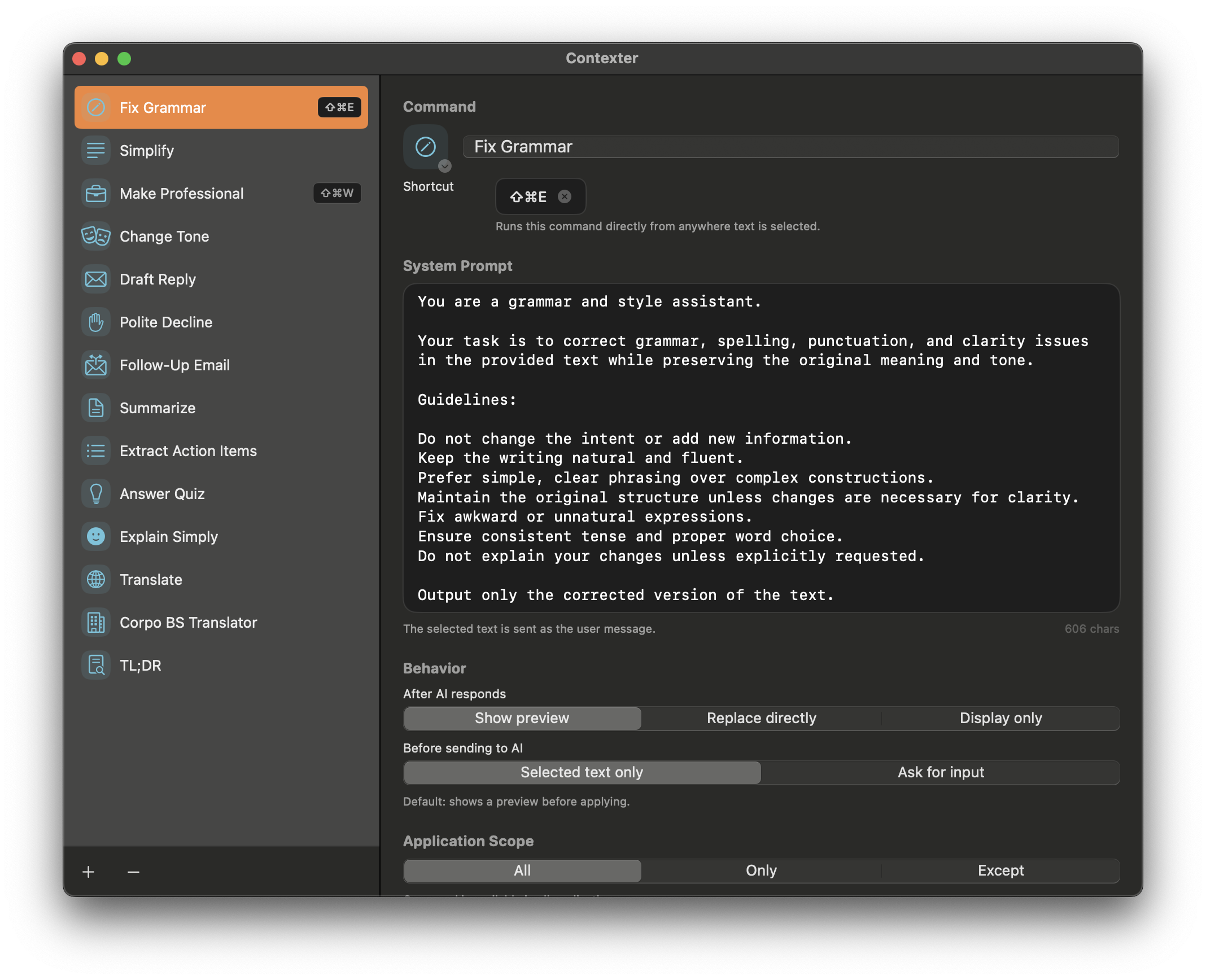Select Show preview behavior option
This screenshot has height=980, width=1206.
click(x=522, y=718)
